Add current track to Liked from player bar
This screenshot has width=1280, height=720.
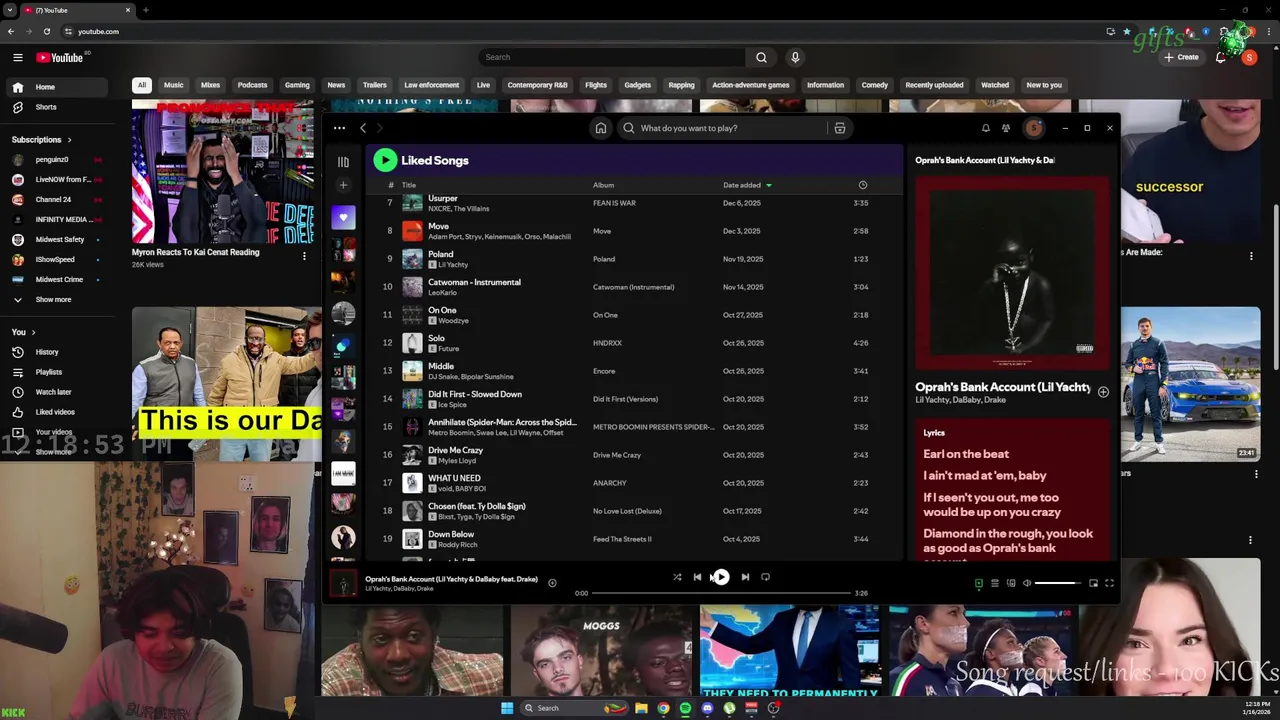[x=552, y=583]
